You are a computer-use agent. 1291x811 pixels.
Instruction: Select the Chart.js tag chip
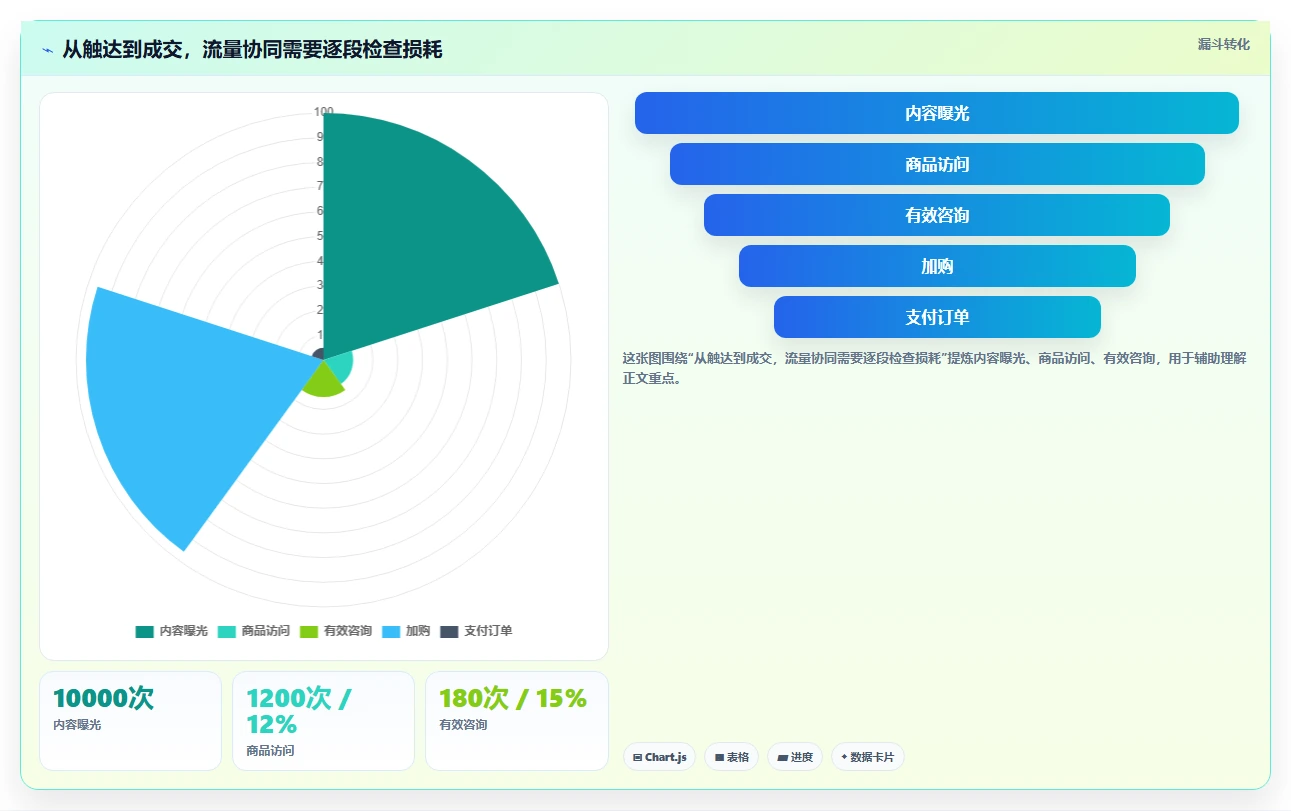[x=659, y=757]
